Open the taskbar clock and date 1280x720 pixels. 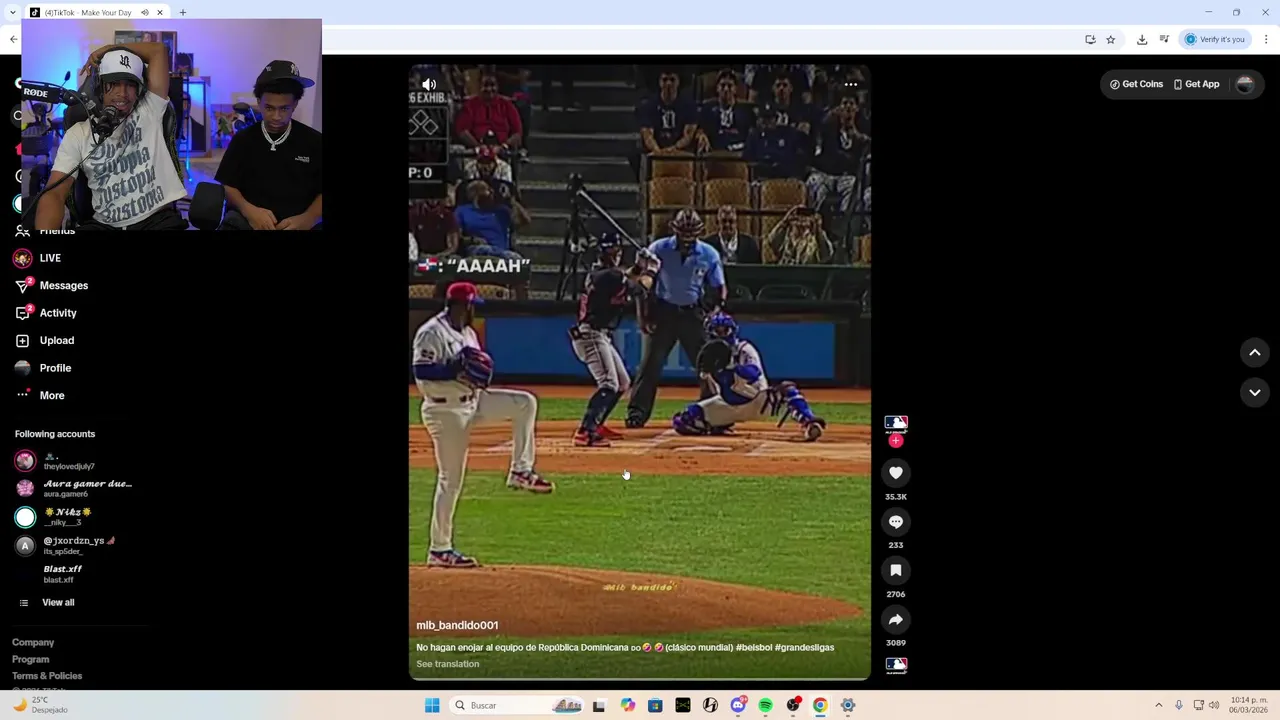[1249, 706]
